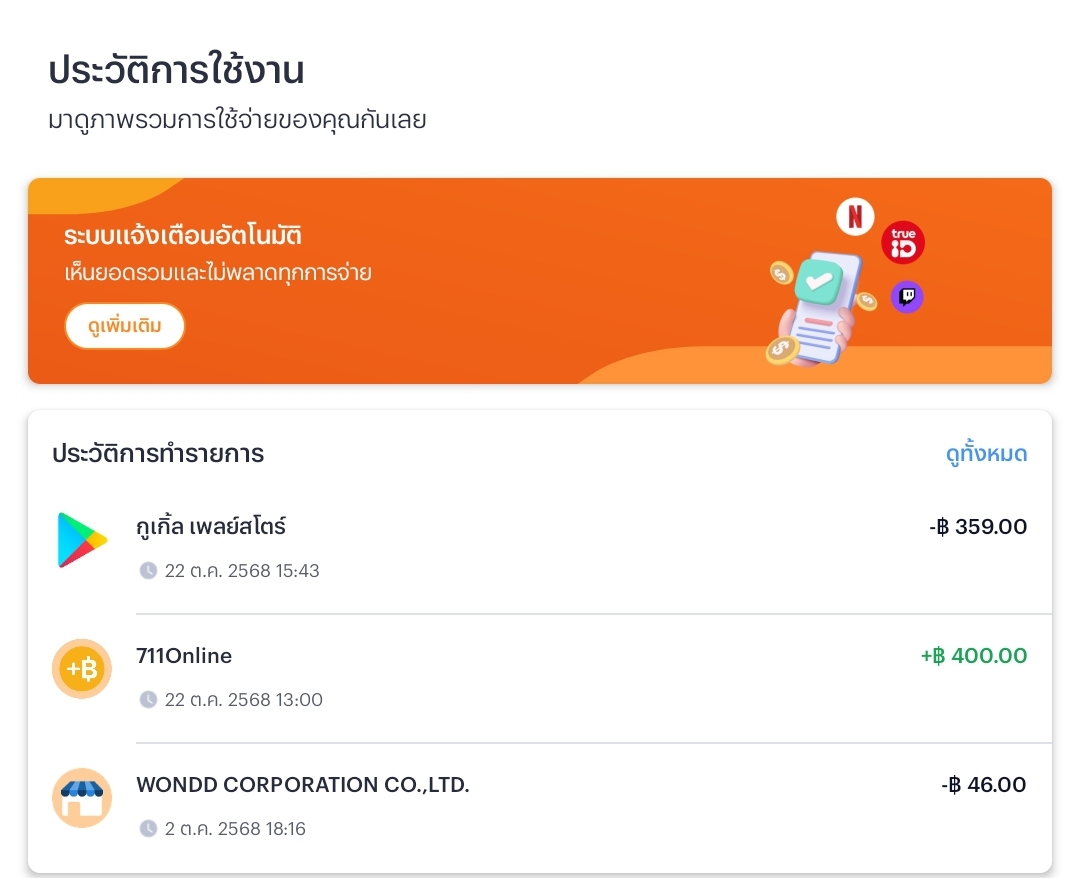Click the TrueID logo in banner

coord(903,243)
